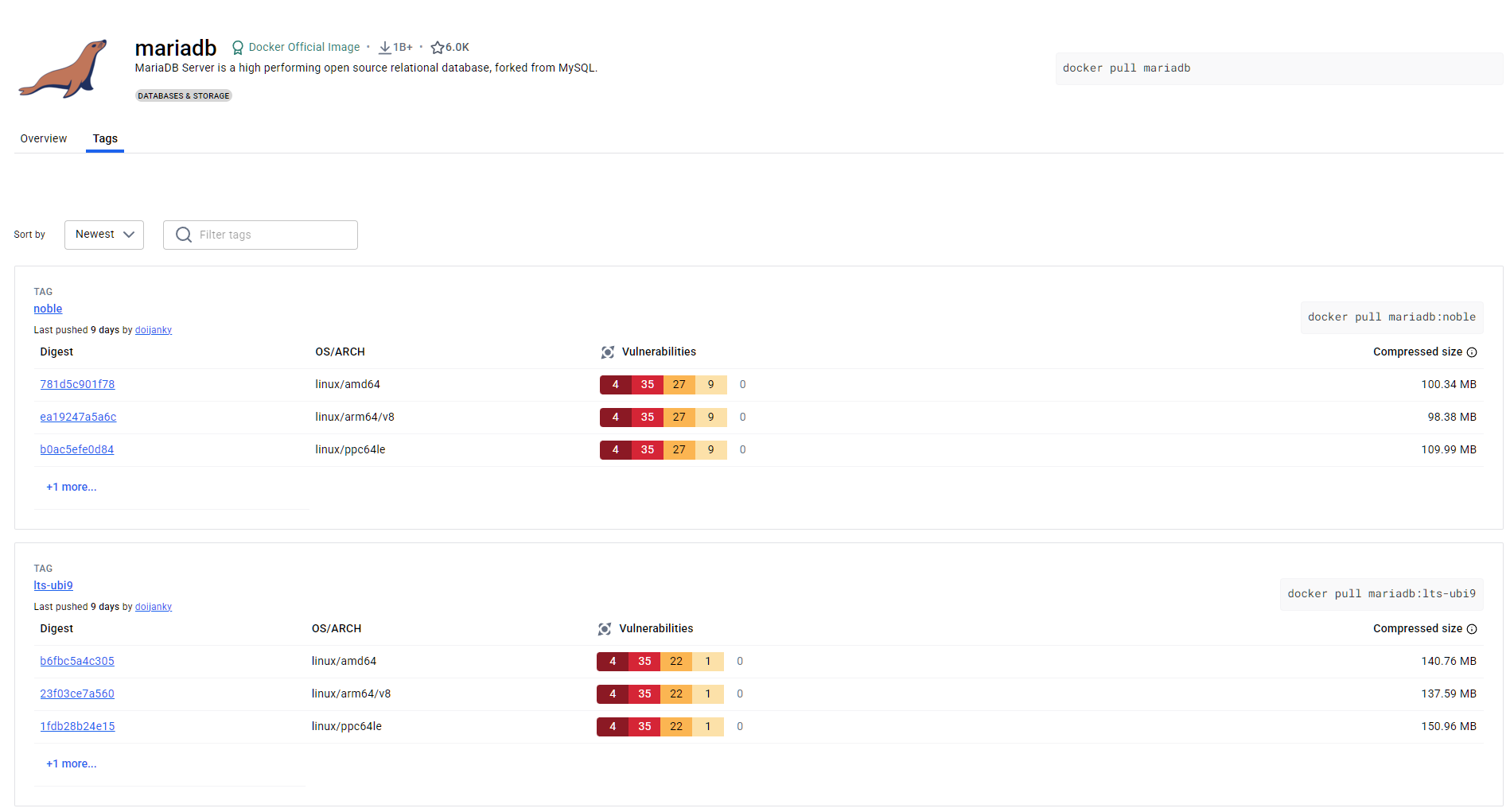Open digest b0ac5efe0d84
This screenshot has height=812, width=1510.
(77, 449)
